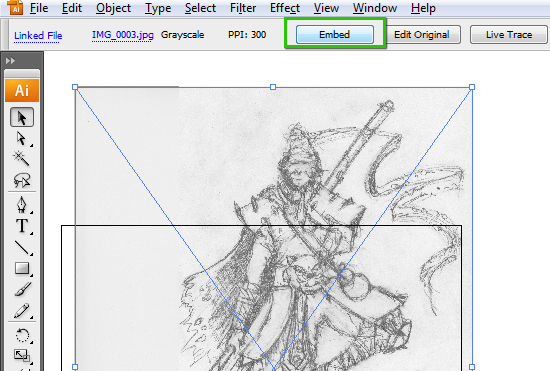This screenshot has width=550, height=371.
Task: Open the View menu
Action: tap(326, 8)
